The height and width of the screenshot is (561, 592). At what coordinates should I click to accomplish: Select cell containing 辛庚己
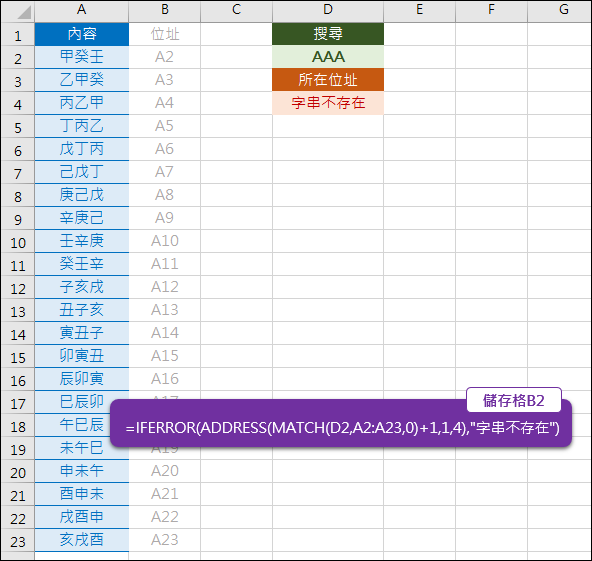(82, 218)
